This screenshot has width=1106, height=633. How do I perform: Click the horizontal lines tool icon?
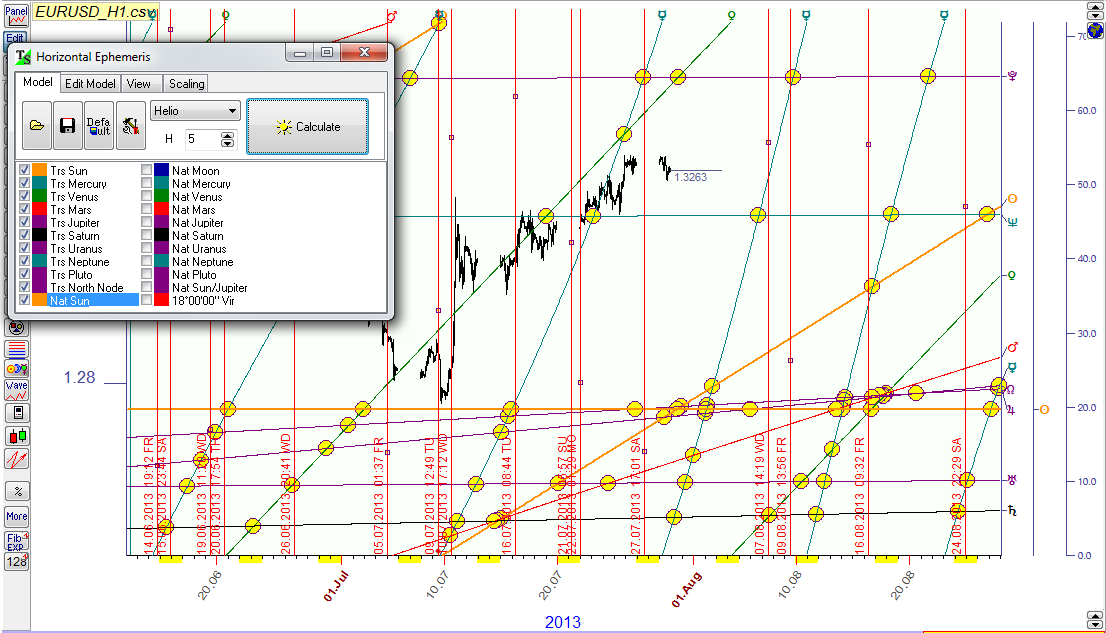click(16, 349)
